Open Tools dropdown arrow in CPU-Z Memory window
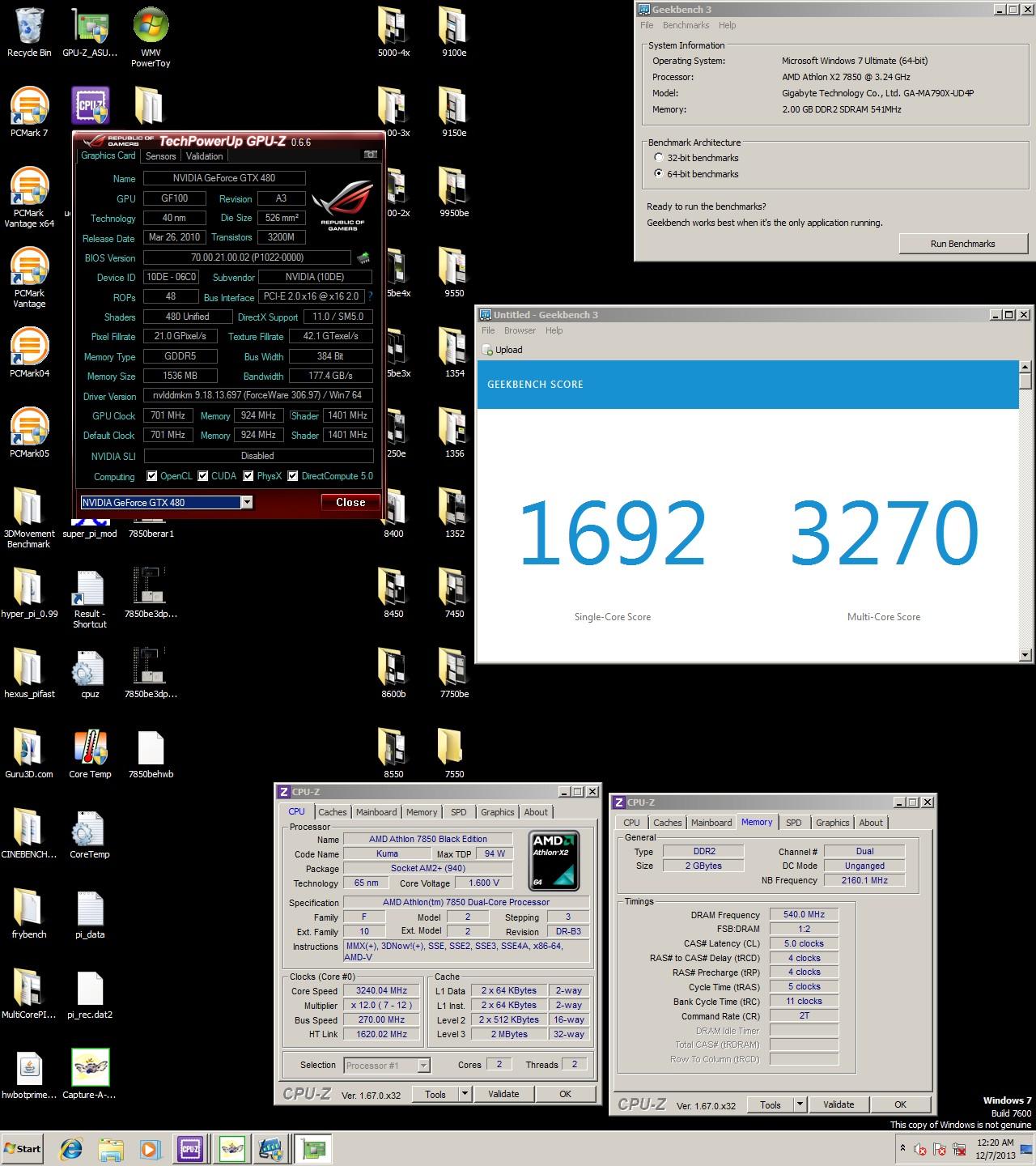Image resolution: width=1036 pixels, height=1166 pixels. pyautogui.click(x=800, y=1104)
